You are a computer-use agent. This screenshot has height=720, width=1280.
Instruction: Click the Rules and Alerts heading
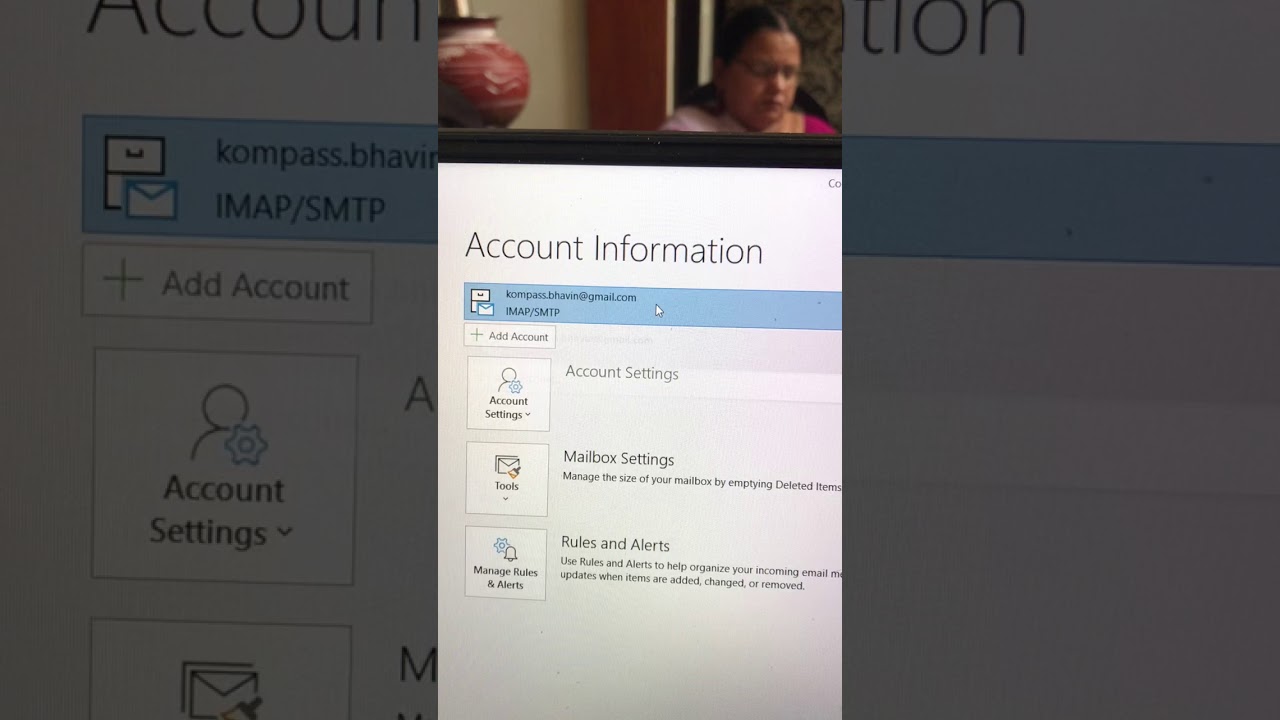click(615, 544)
